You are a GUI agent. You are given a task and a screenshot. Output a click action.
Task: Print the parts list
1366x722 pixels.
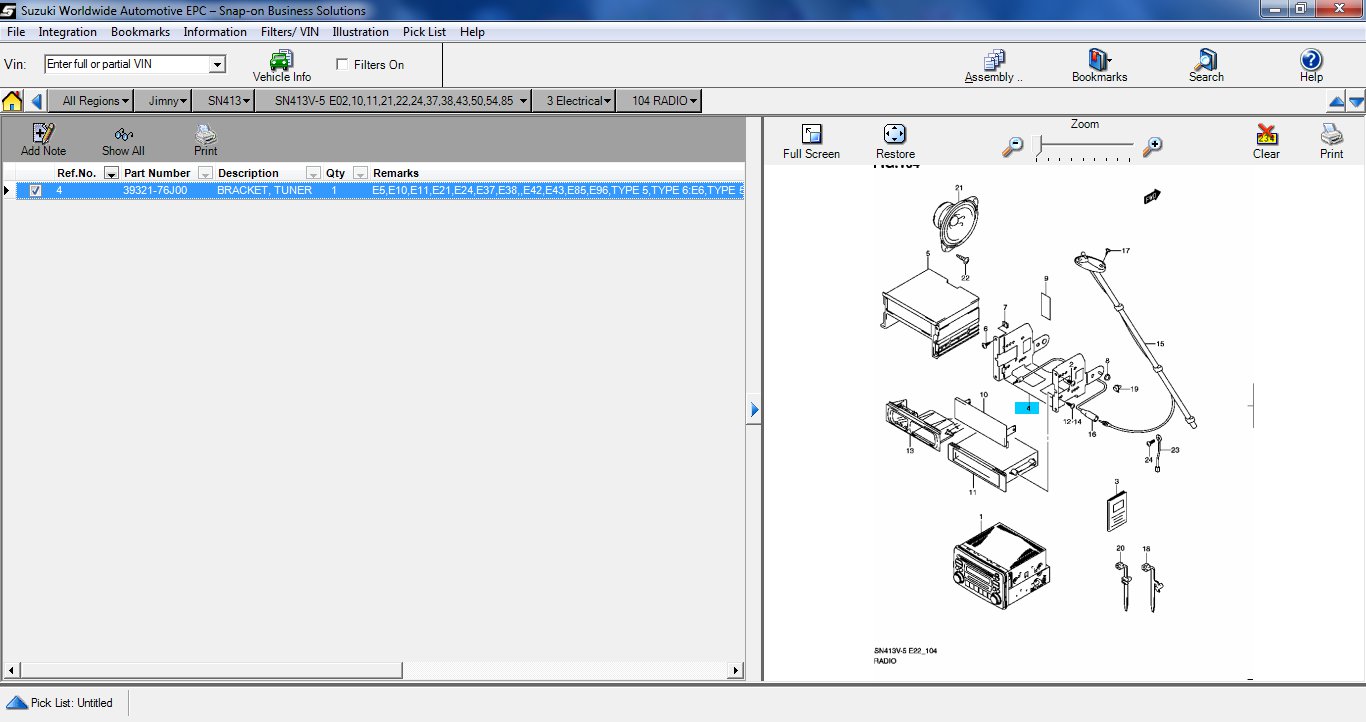(x=205, y=140)
